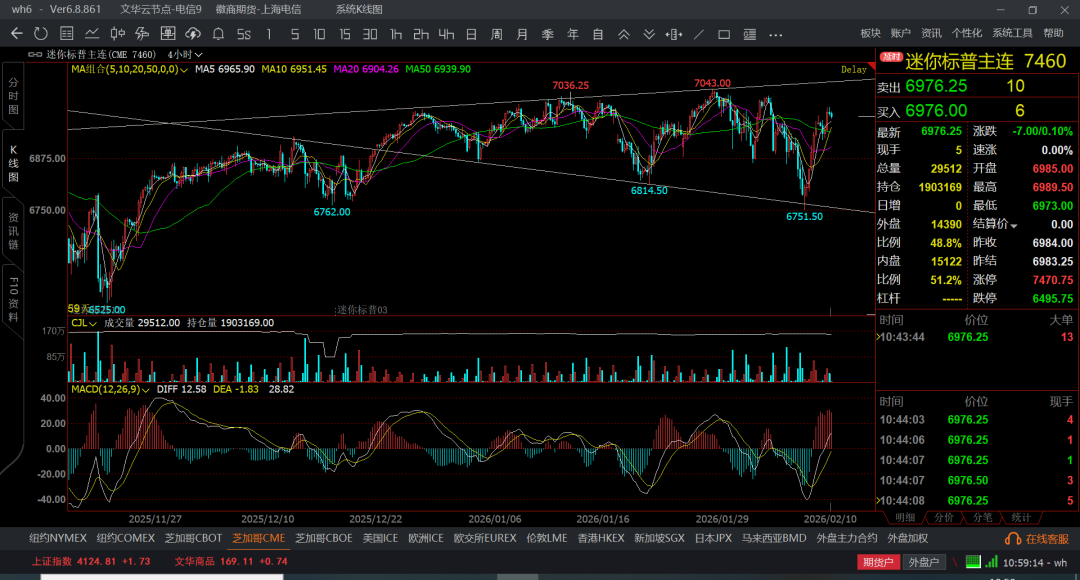Select the 1h timeframe button

click(x=396, y=34)
